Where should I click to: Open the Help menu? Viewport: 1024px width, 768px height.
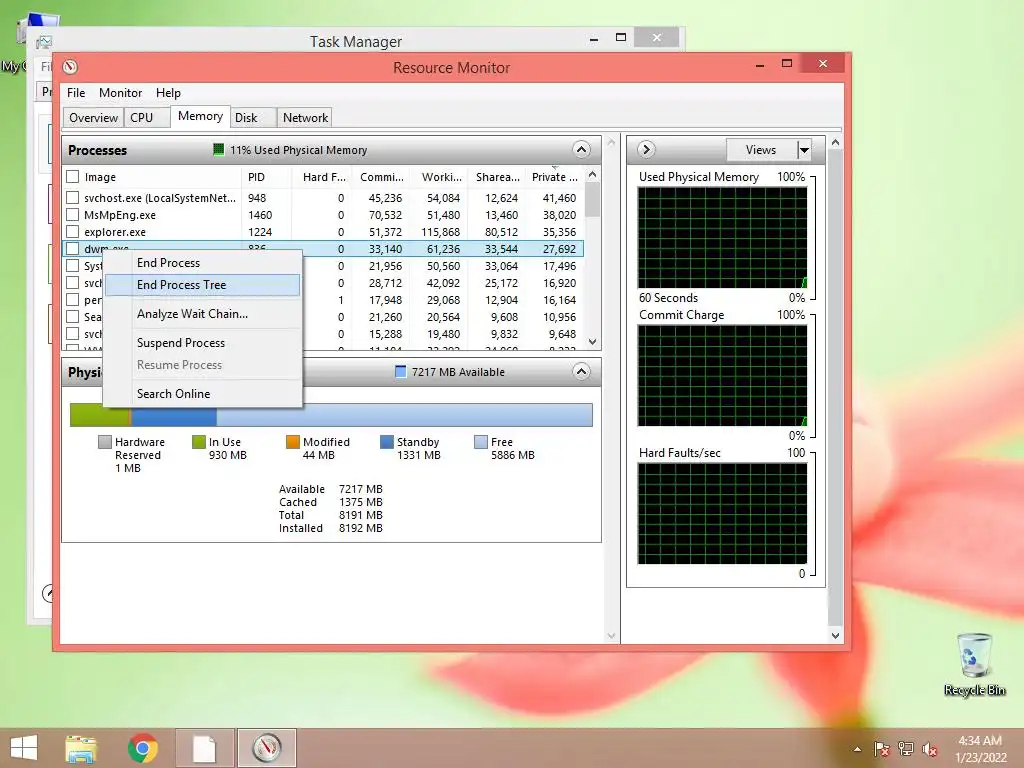coord(168,93)
